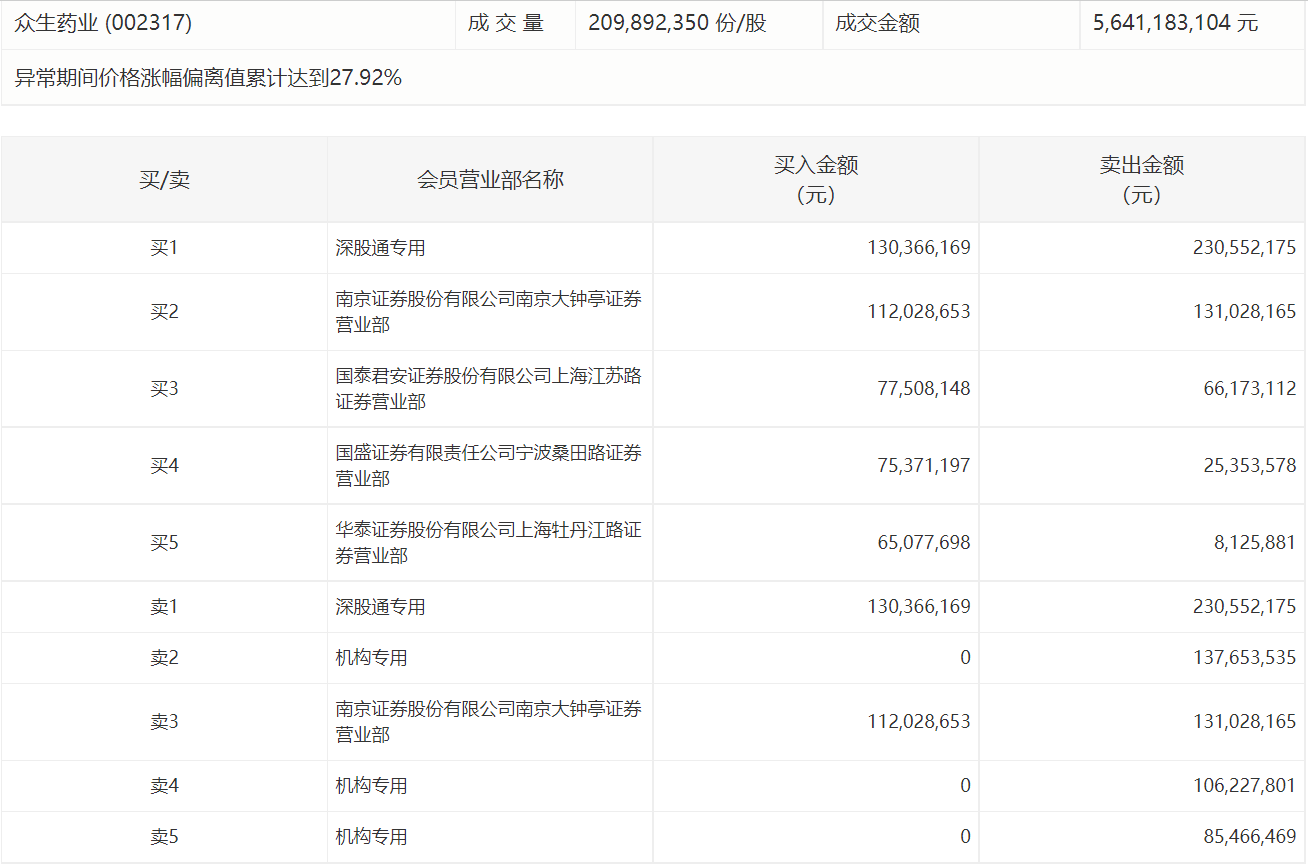Click 华泰证券上海牡丹江路证券营业部 name
This screenshot has width=1308, height=864.
coord(489,543)
